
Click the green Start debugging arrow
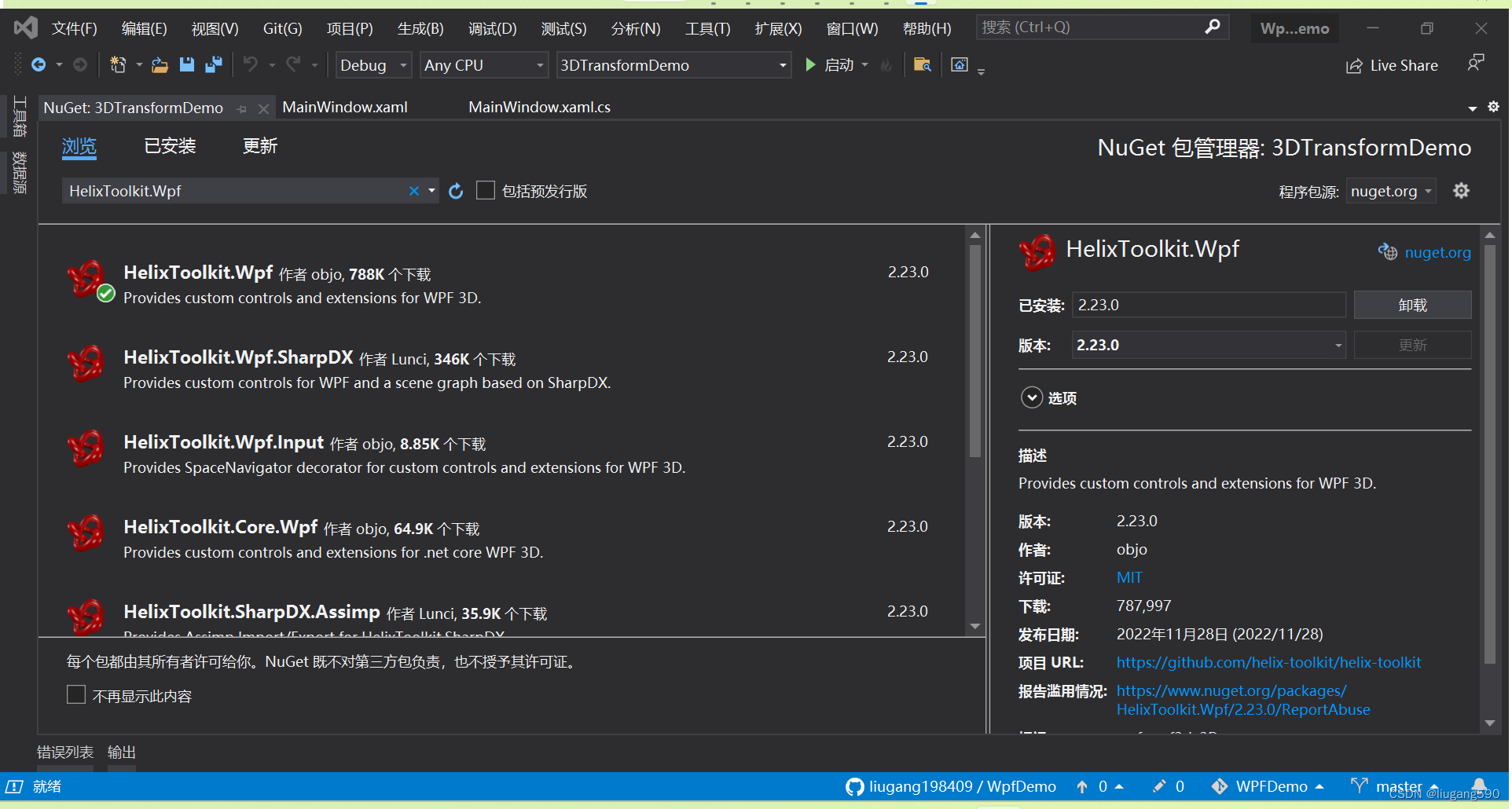(x=810, y=65)
